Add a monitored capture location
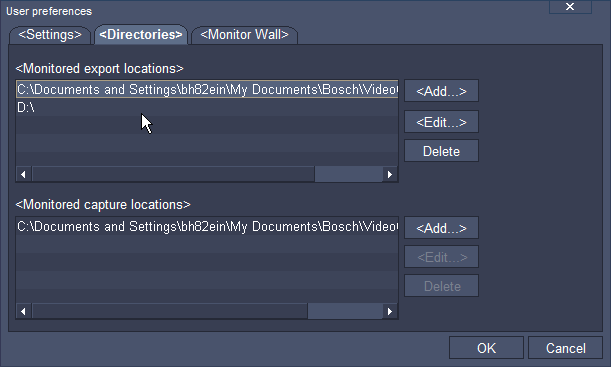 click(x=441, y=228)
